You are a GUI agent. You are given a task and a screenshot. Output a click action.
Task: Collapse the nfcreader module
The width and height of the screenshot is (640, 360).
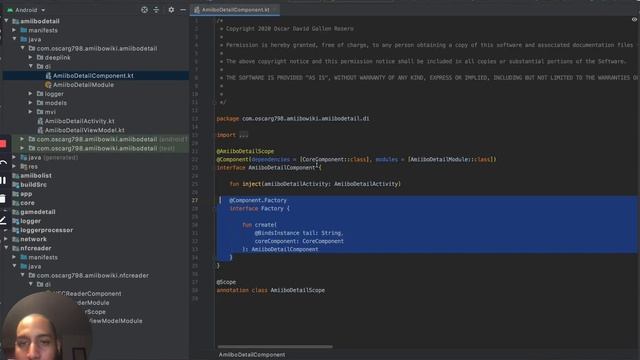pyautogui.click(x=6, y=248)
